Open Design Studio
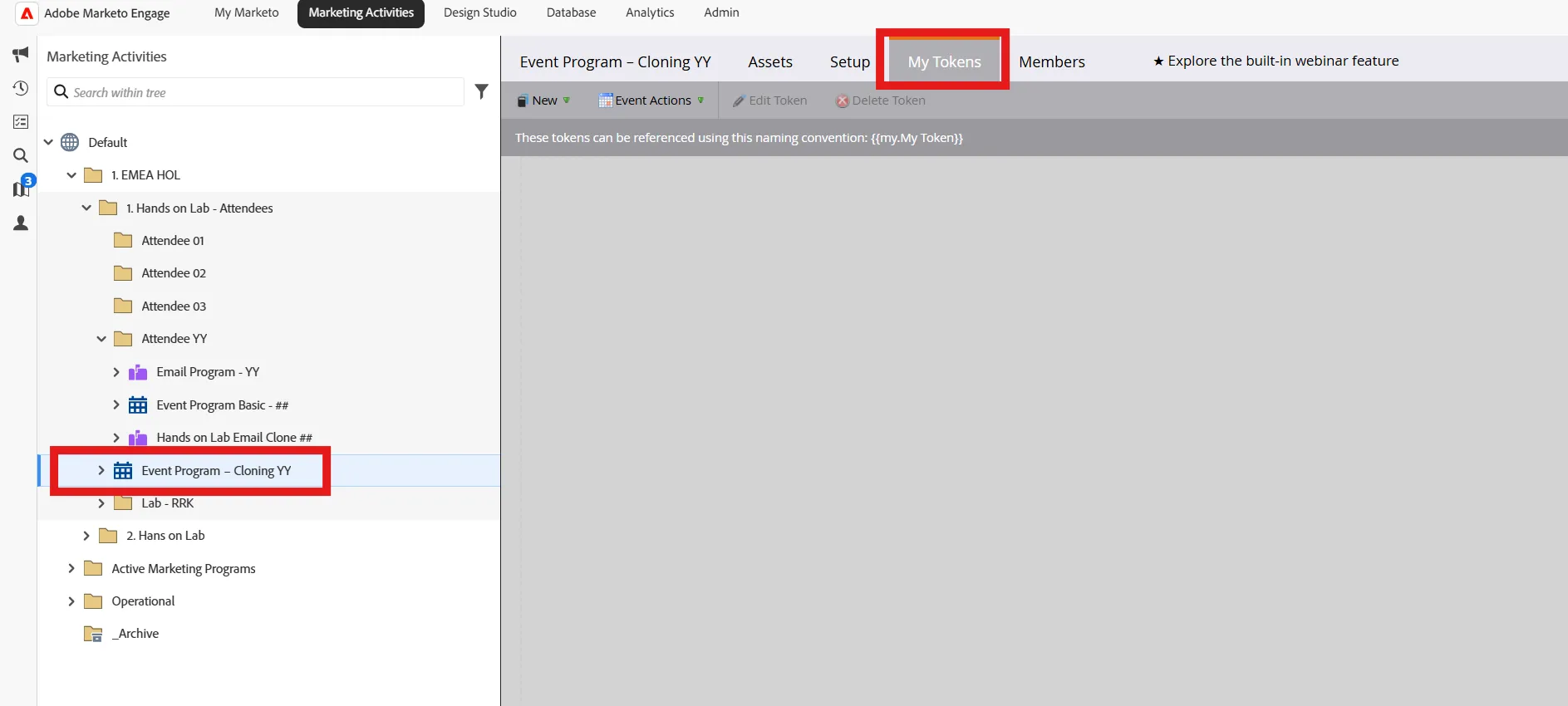 [479, 12]
